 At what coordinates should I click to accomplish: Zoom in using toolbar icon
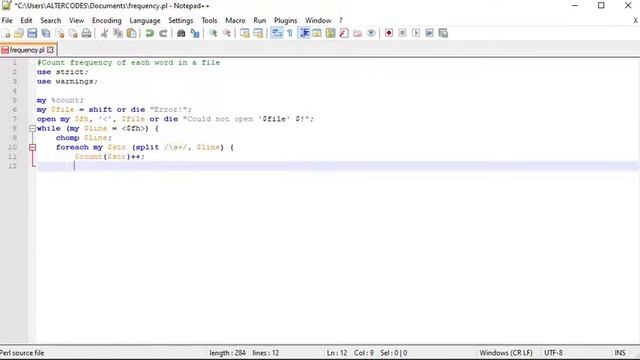(213, 33)
